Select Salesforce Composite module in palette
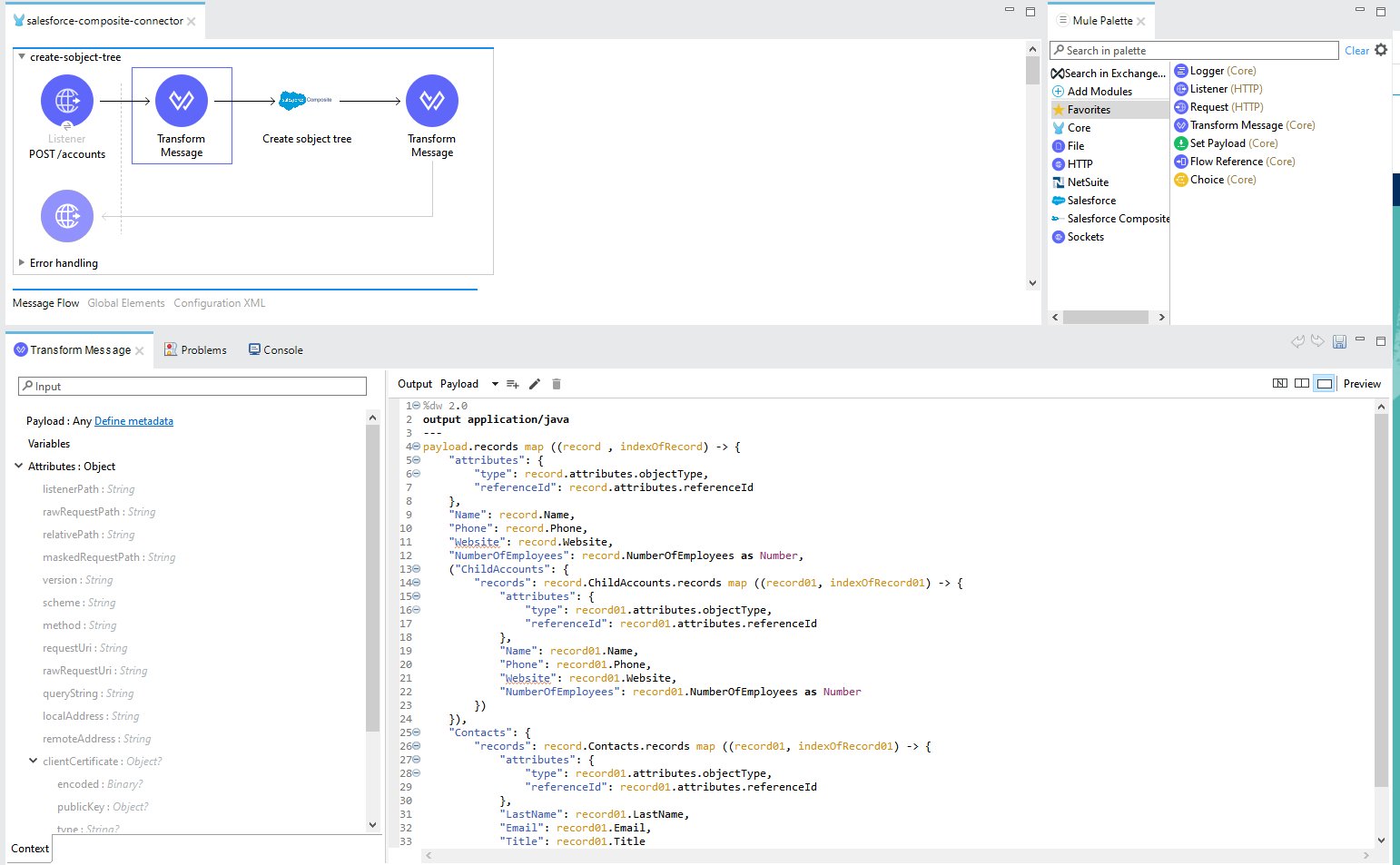The width and height of the screenshot is (1400, 865). 1109,219
